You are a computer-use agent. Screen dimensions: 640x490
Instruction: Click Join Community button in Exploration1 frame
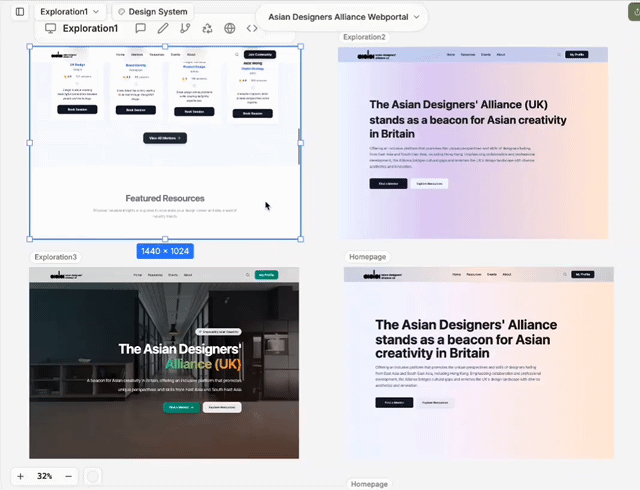(x=260, y=54)
